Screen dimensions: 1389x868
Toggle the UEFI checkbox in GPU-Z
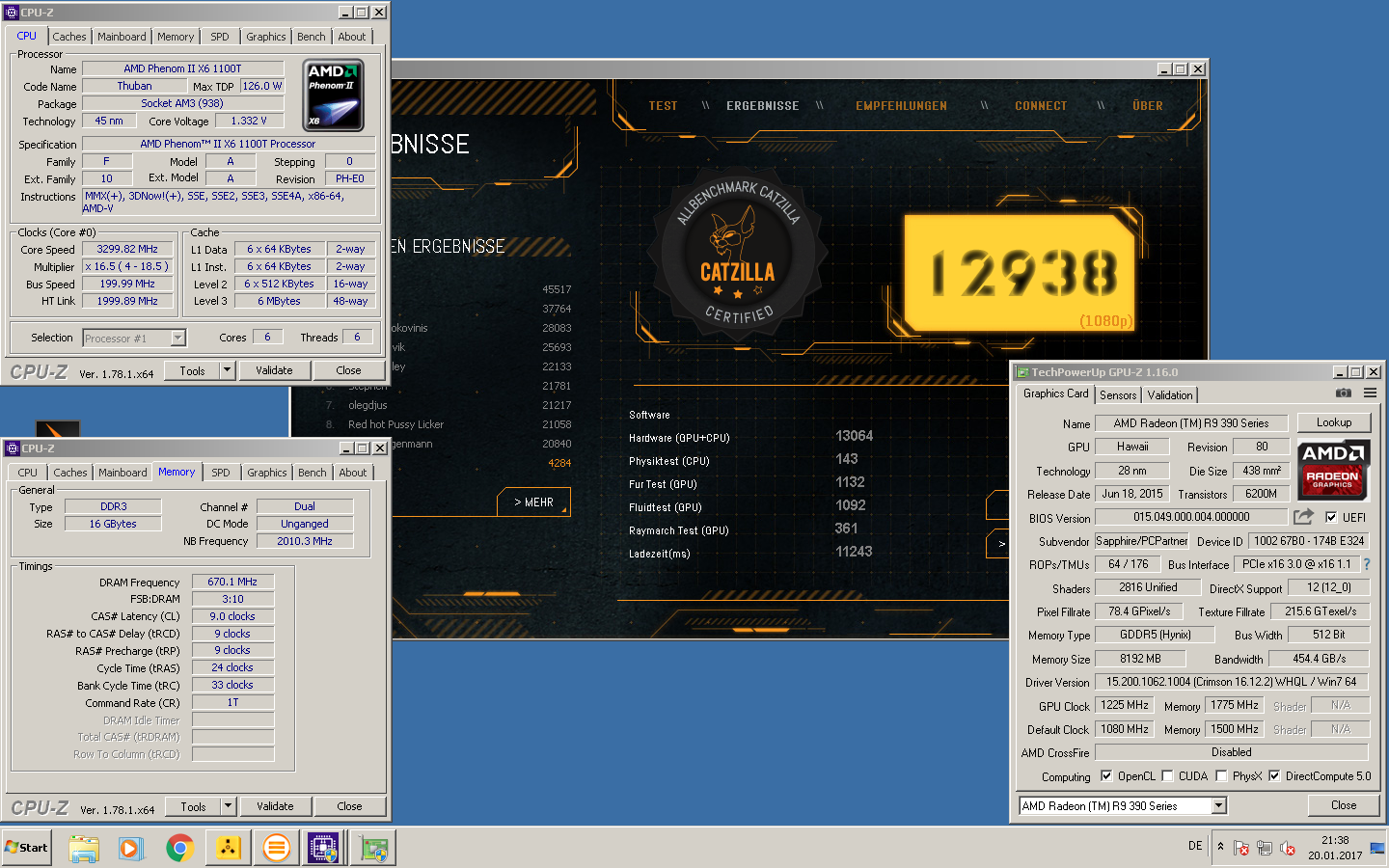[x=1332, y=517]
